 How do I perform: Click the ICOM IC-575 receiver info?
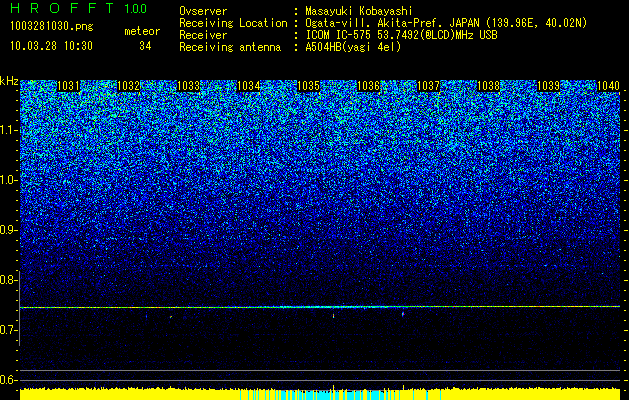[x=401, y=35]
